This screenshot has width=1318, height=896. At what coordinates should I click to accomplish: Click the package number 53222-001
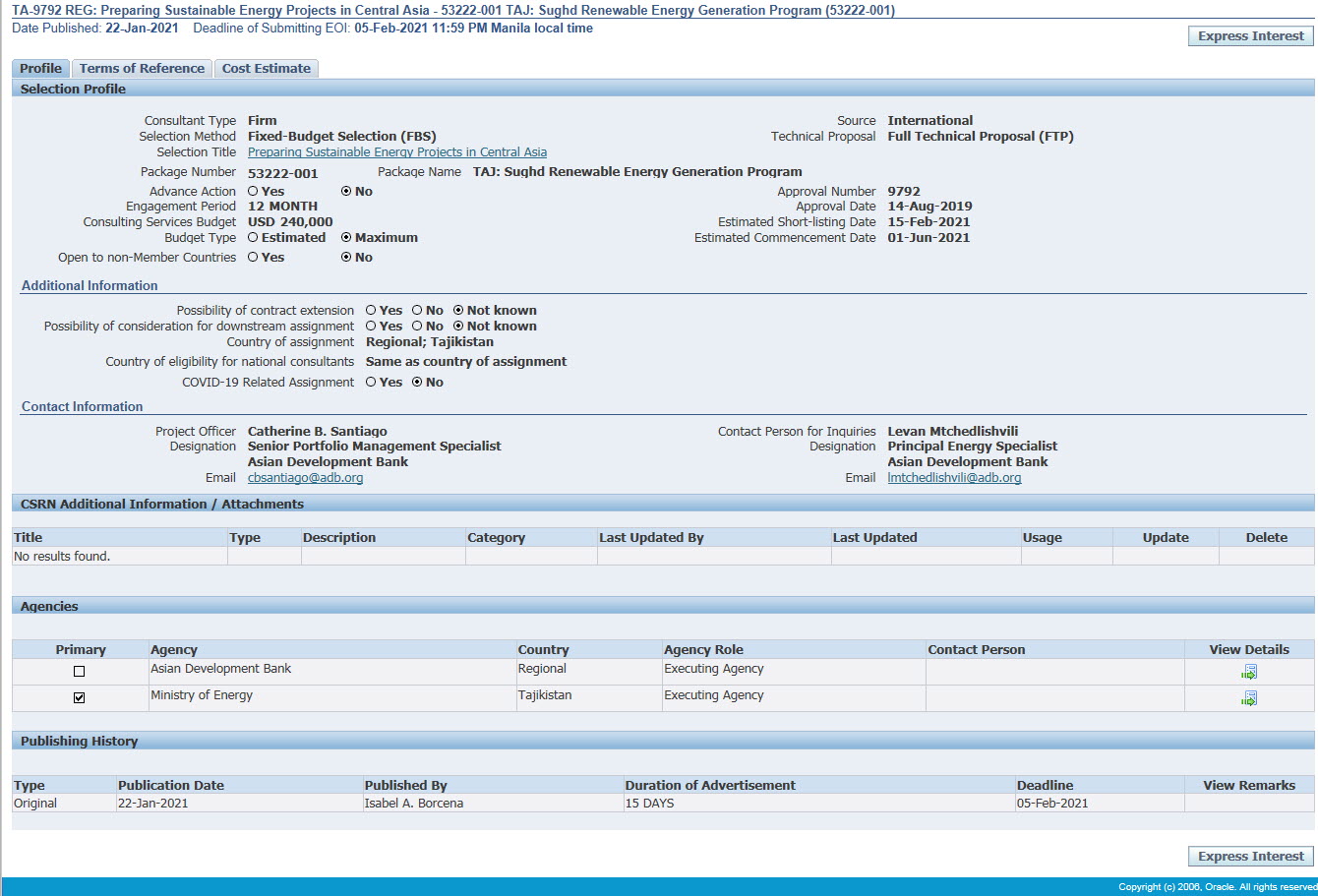click(x=283, y=174)
